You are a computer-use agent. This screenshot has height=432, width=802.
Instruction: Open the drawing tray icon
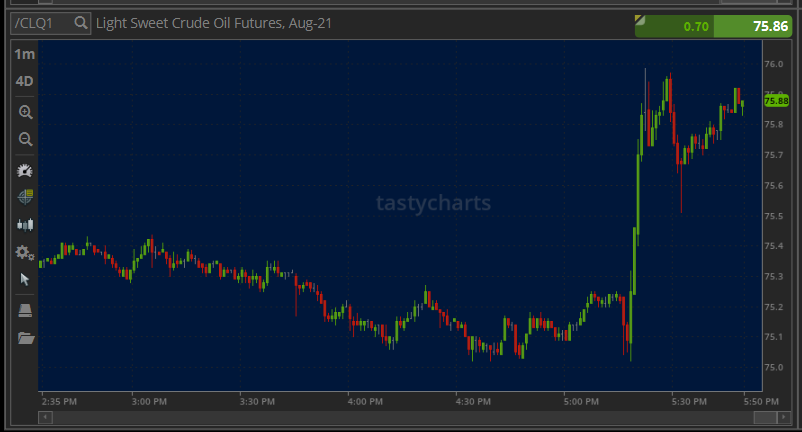25,310
